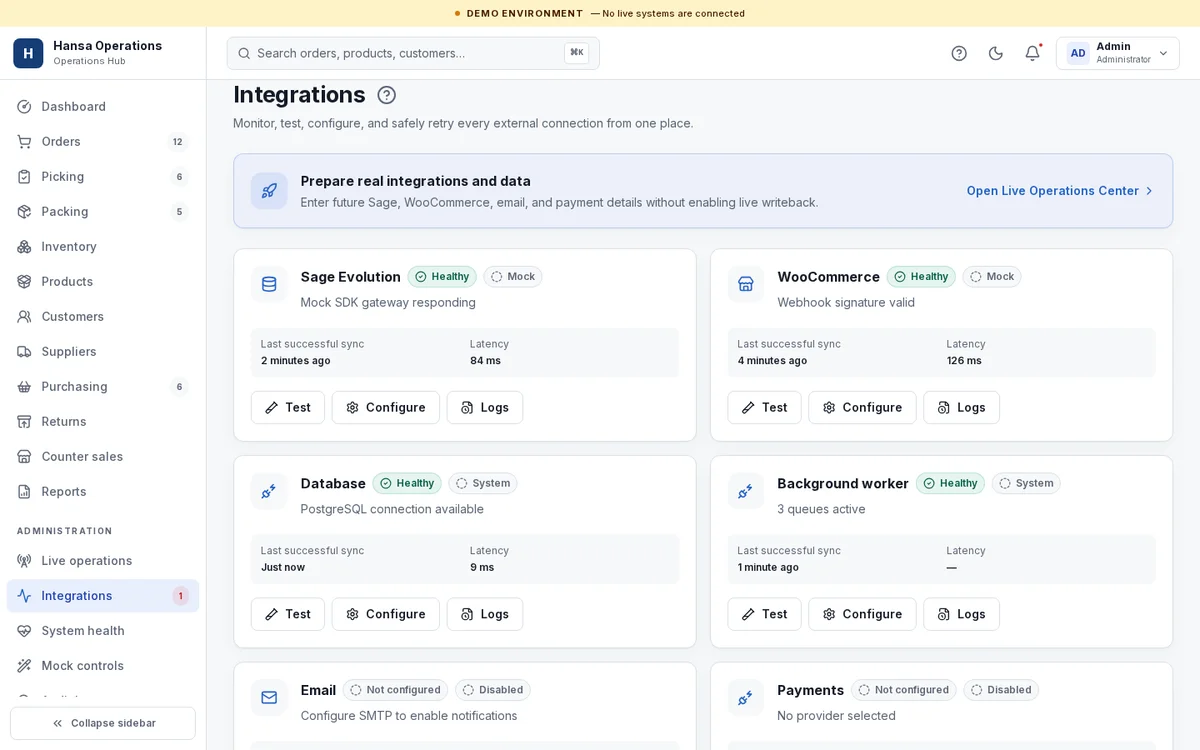Click the Customers sidebar icon
Image resolution: width=1200 pixels, height=750 pixels.
pos(24,317)
